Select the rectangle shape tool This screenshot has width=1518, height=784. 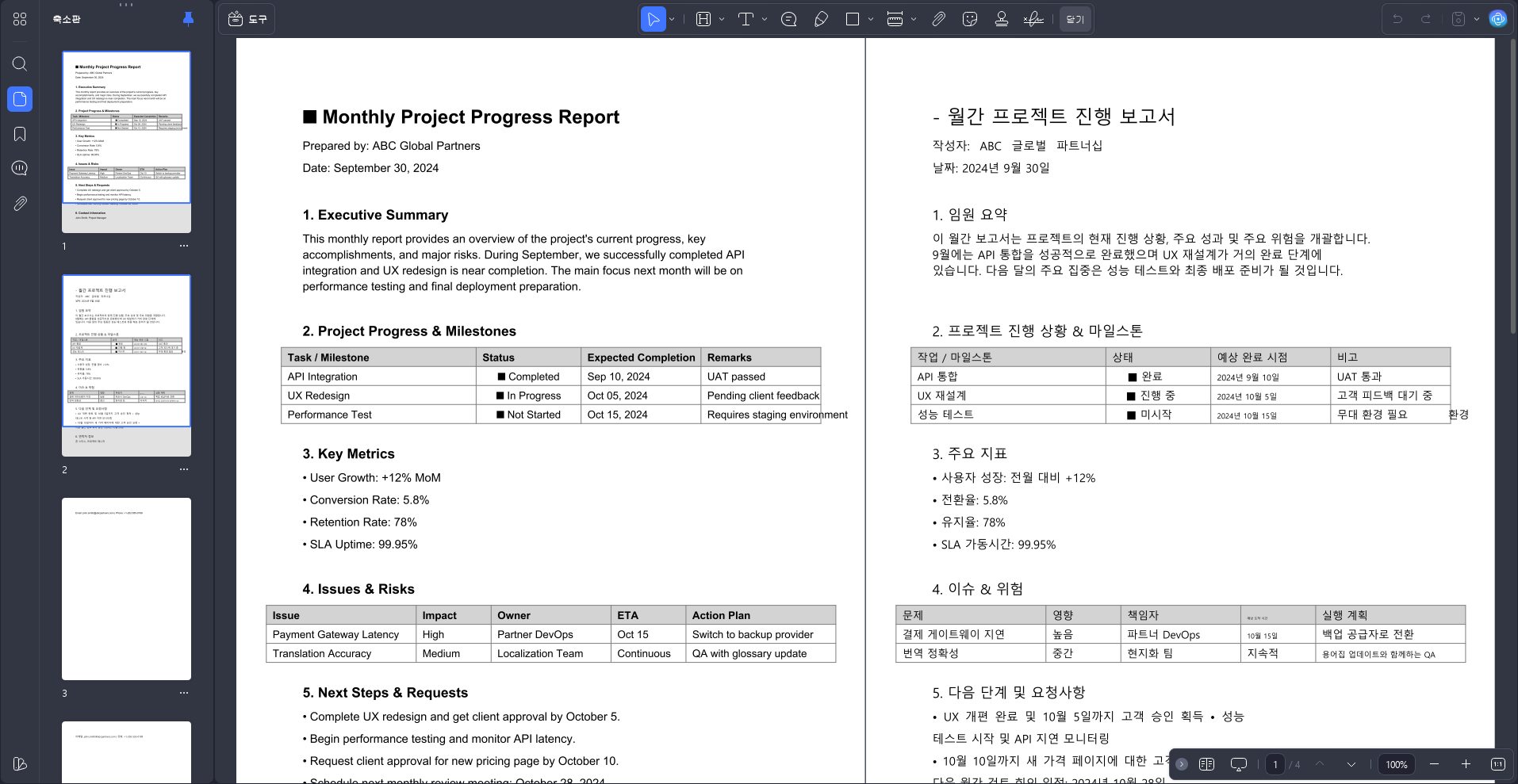point(853,19)
